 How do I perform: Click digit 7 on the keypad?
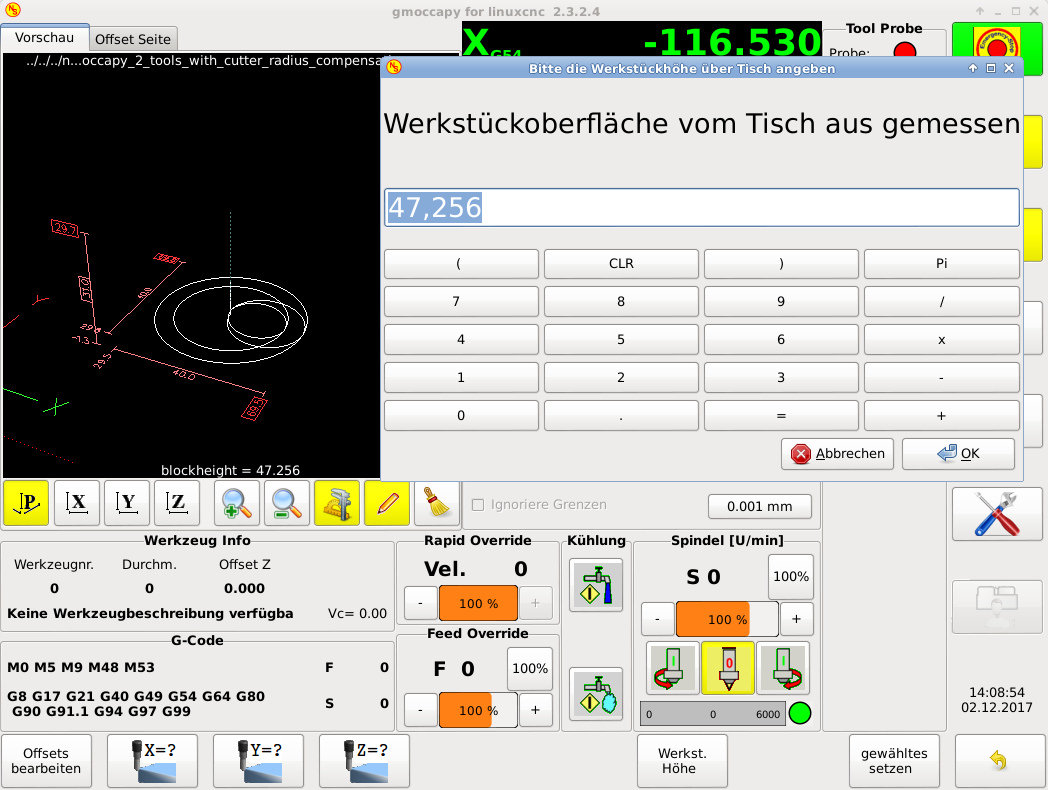coord(461,301)
